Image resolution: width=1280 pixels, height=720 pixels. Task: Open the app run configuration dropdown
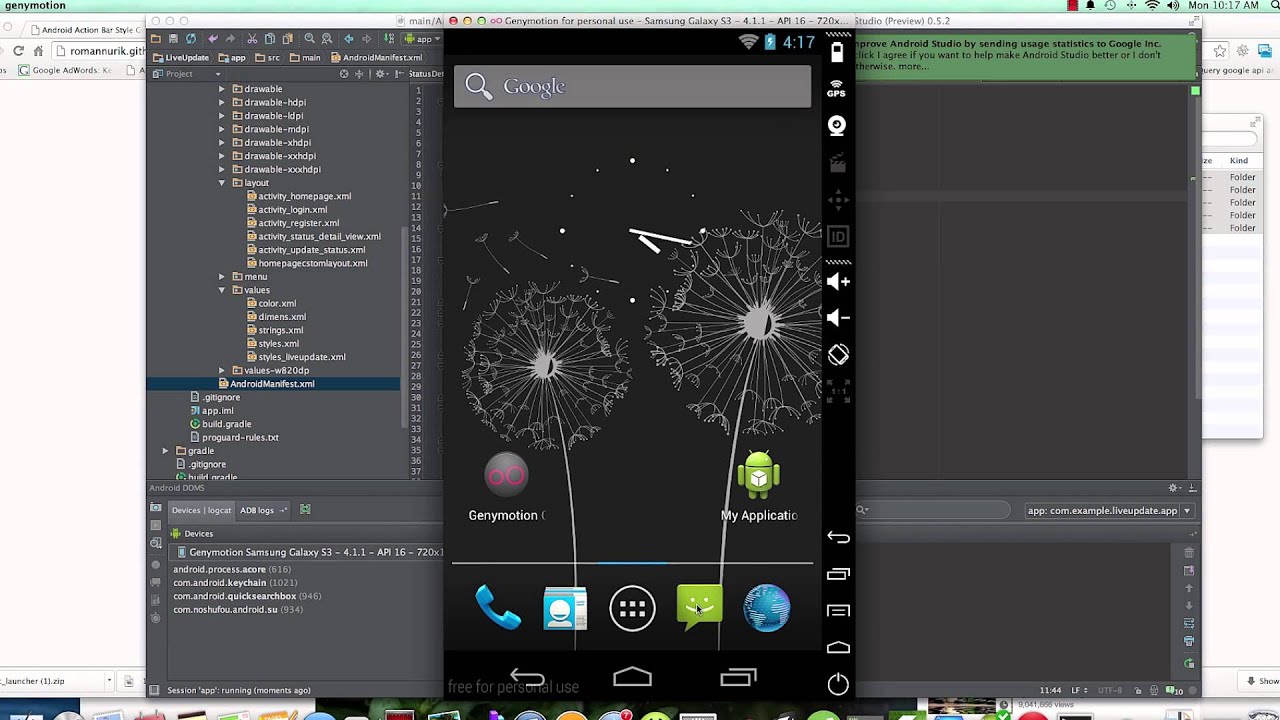(x=423, y=39)
